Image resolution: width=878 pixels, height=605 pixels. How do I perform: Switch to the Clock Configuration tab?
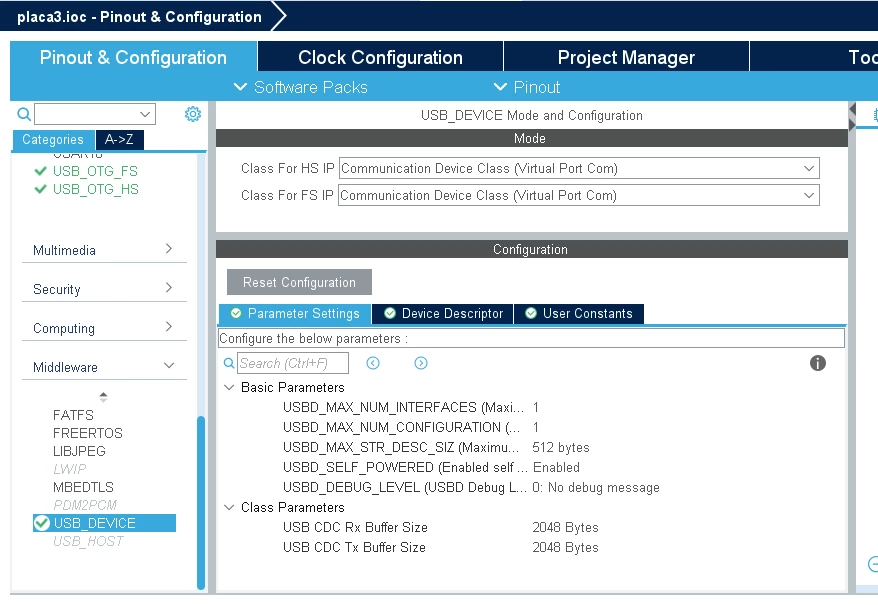[380, 57]
